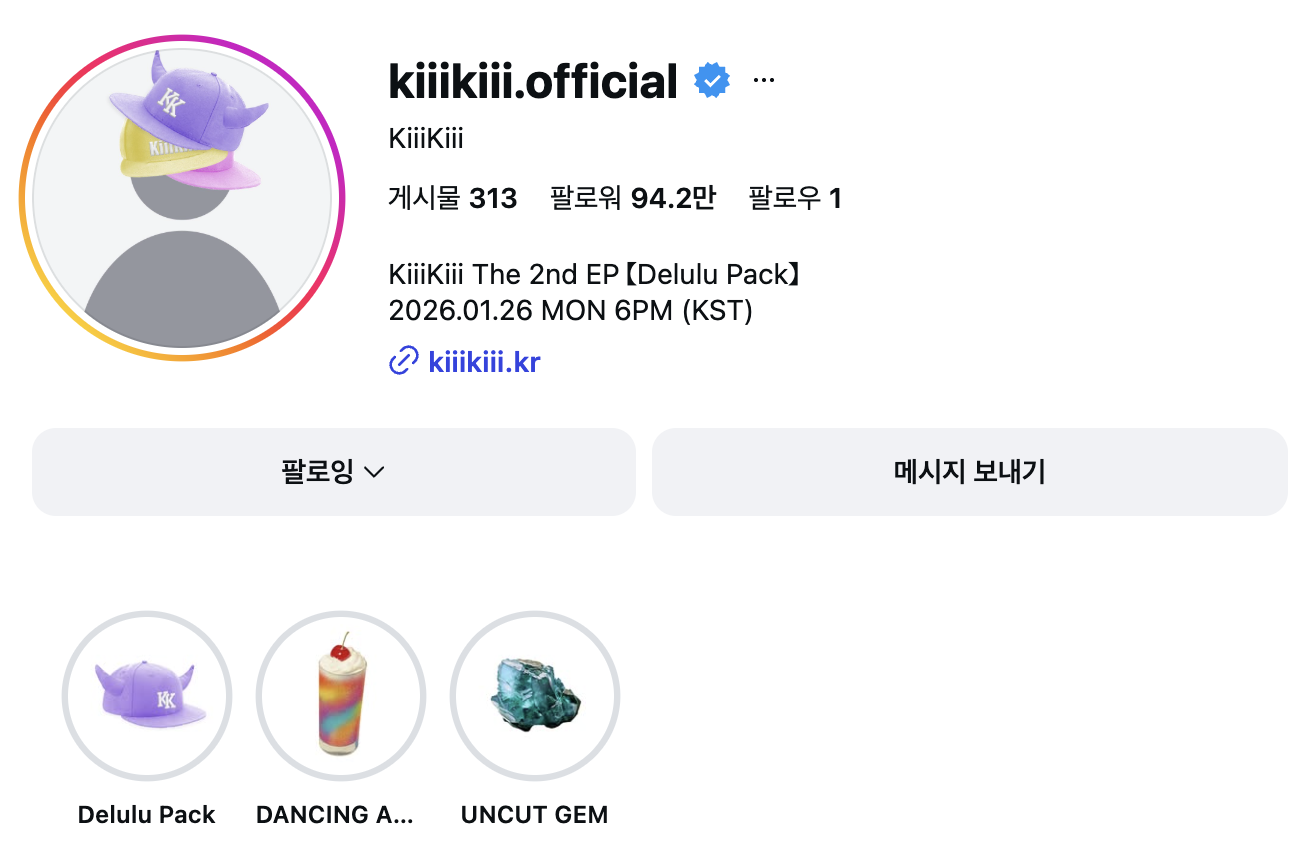The height and width of the screenshot is (856, 1302).
Task: Visit the kiiikiii.kr website link
Action: [484, 361]
